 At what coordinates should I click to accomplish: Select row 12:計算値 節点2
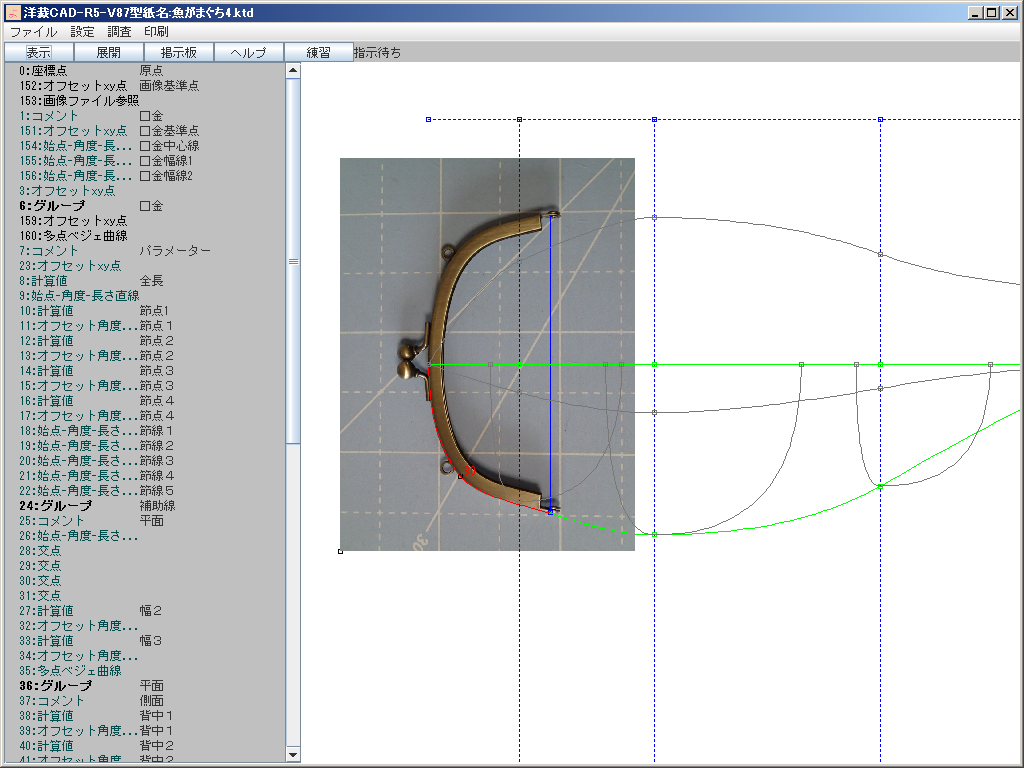point(97,341)
